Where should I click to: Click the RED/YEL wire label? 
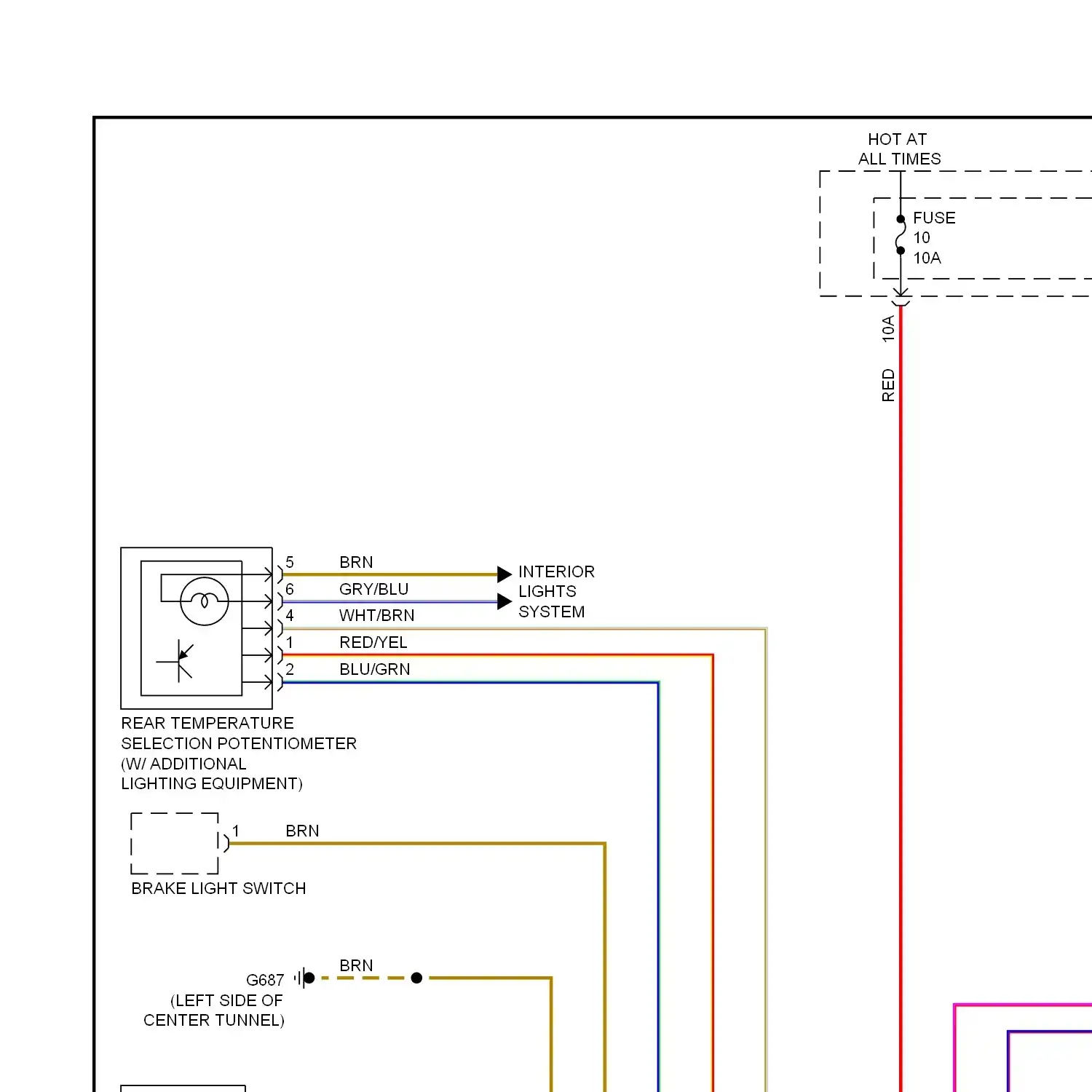[x=373, y=642]
